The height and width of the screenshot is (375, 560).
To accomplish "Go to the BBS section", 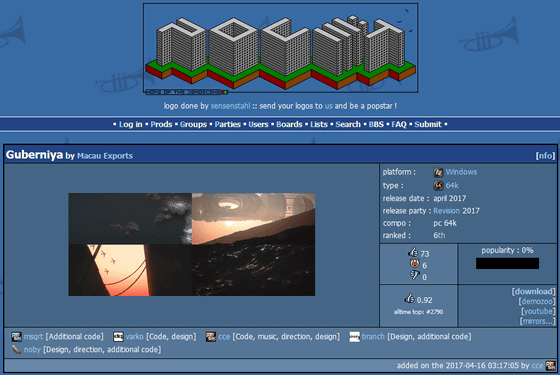I will 376,124.
